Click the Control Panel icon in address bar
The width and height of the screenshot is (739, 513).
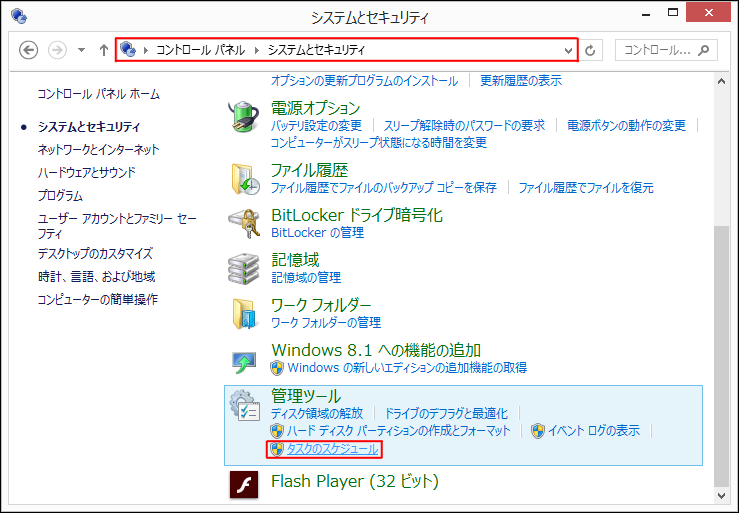[x=128, y=49]
